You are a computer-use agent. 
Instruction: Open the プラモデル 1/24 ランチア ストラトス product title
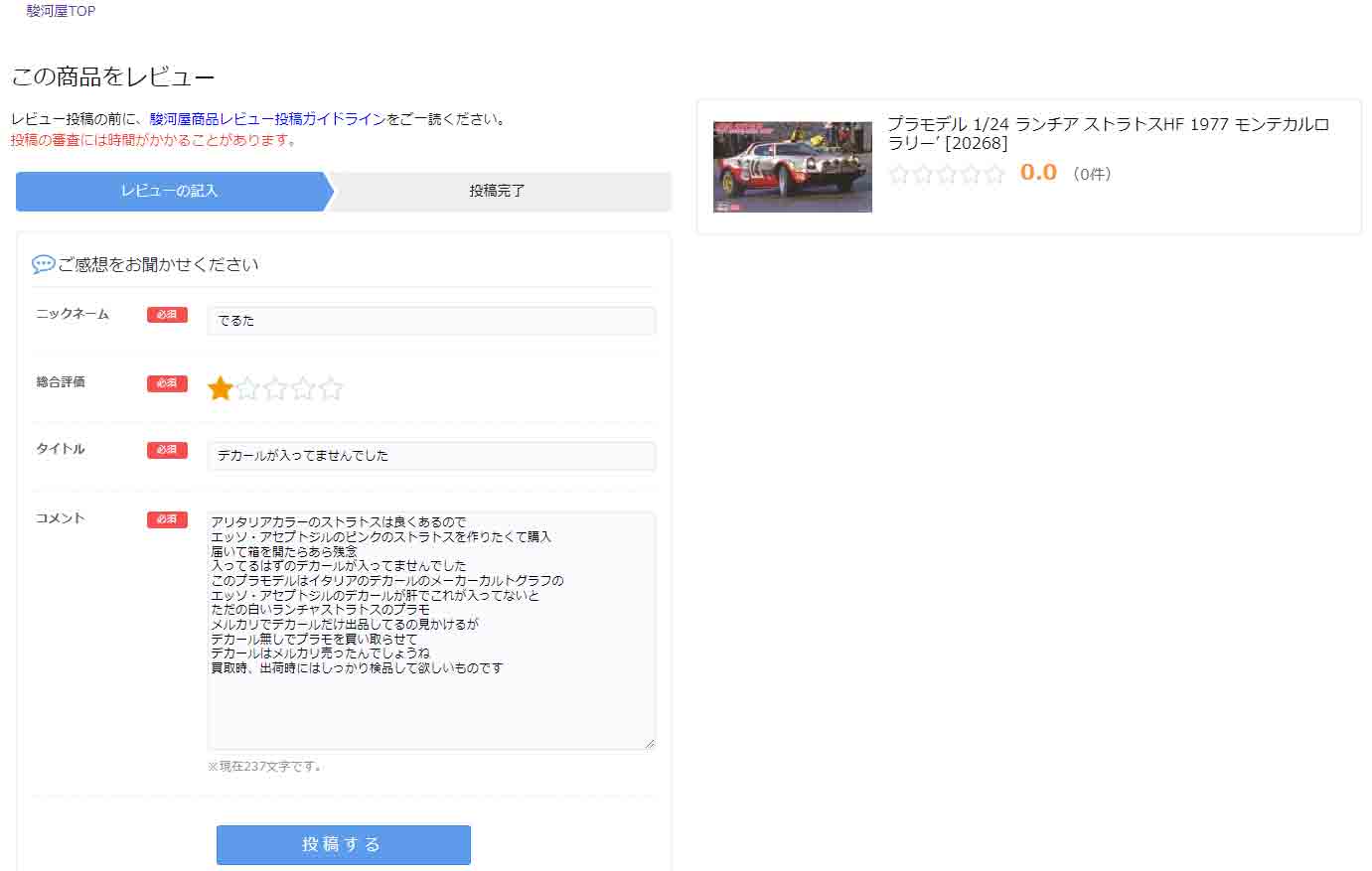1107,133
